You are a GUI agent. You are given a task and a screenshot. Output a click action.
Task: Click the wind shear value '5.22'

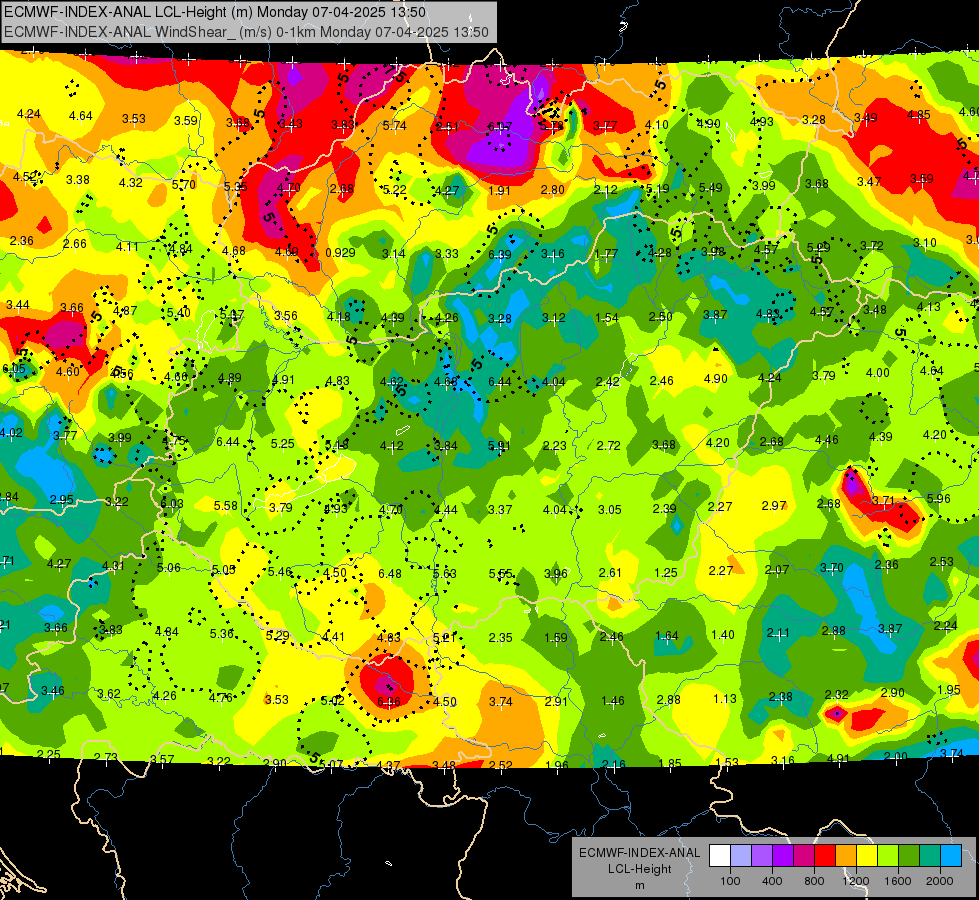tap(395, 189)
